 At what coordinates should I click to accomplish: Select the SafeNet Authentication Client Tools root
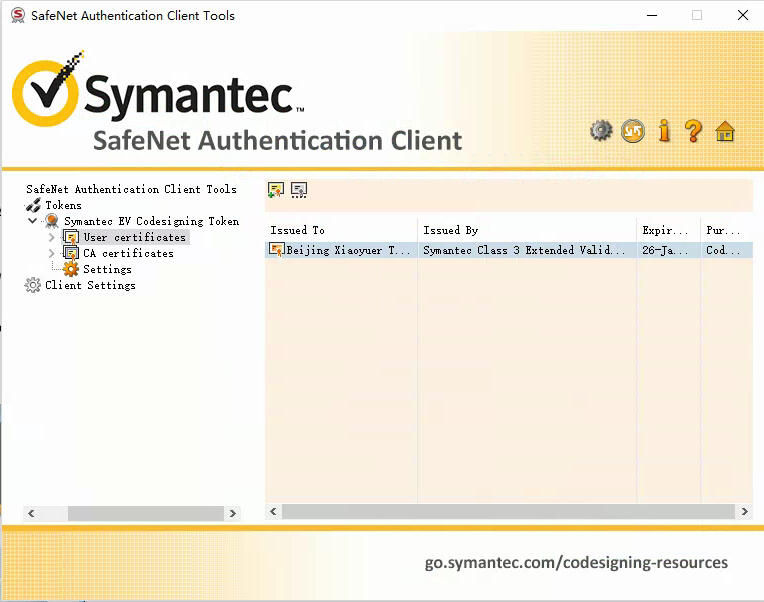(x=132, y=189)
